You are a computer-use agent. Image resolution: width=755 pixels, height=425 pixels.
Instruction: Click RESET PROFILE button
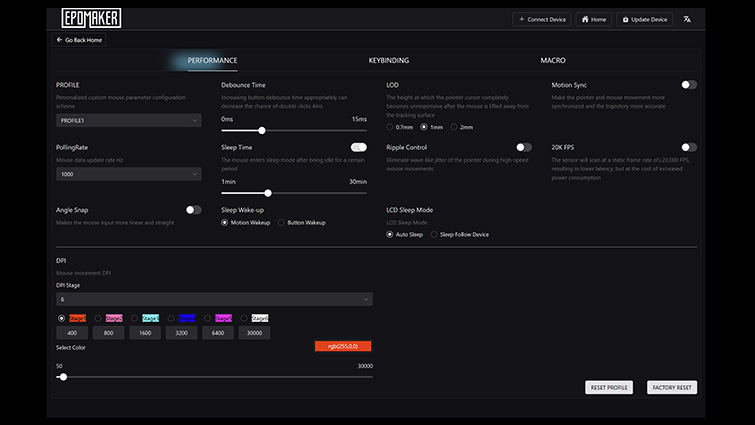[609, 387]
